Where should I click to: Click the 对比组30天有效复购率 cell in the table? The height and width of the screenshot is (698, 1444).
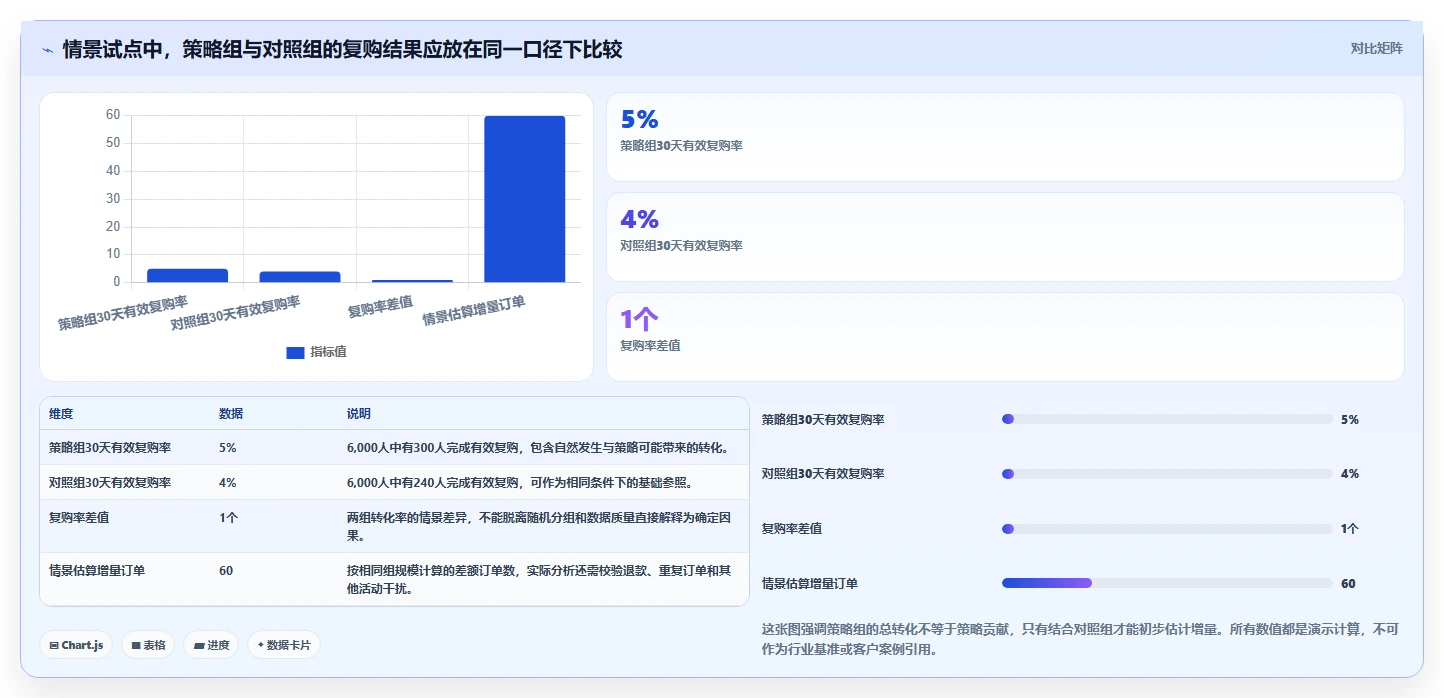109,482
